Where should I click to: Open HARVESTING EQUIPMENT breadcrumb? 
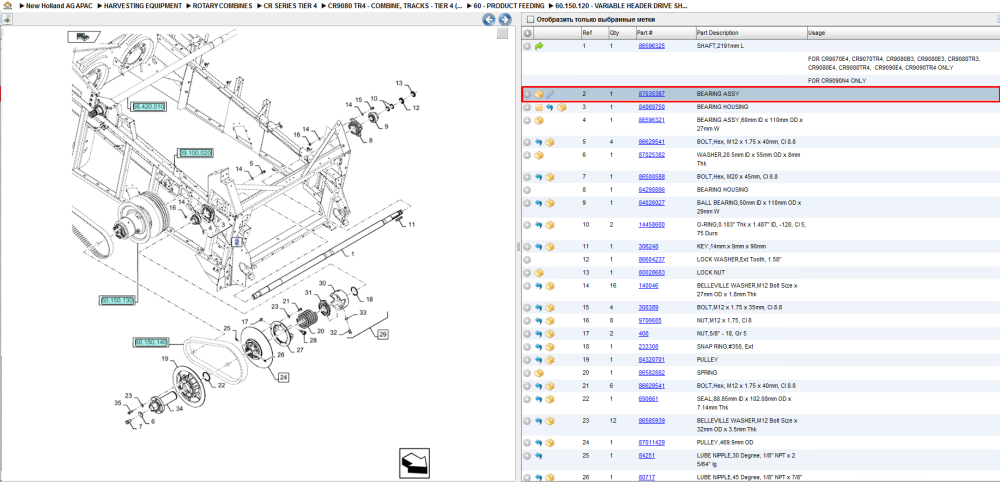143,5
